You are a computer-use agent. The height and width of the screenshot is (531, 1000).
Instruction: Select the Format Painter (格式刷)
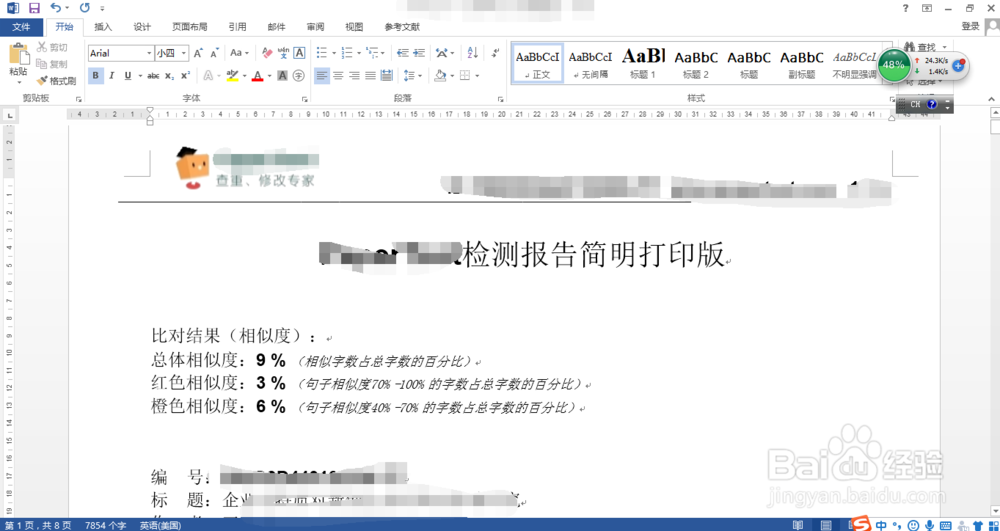point(56,81)
